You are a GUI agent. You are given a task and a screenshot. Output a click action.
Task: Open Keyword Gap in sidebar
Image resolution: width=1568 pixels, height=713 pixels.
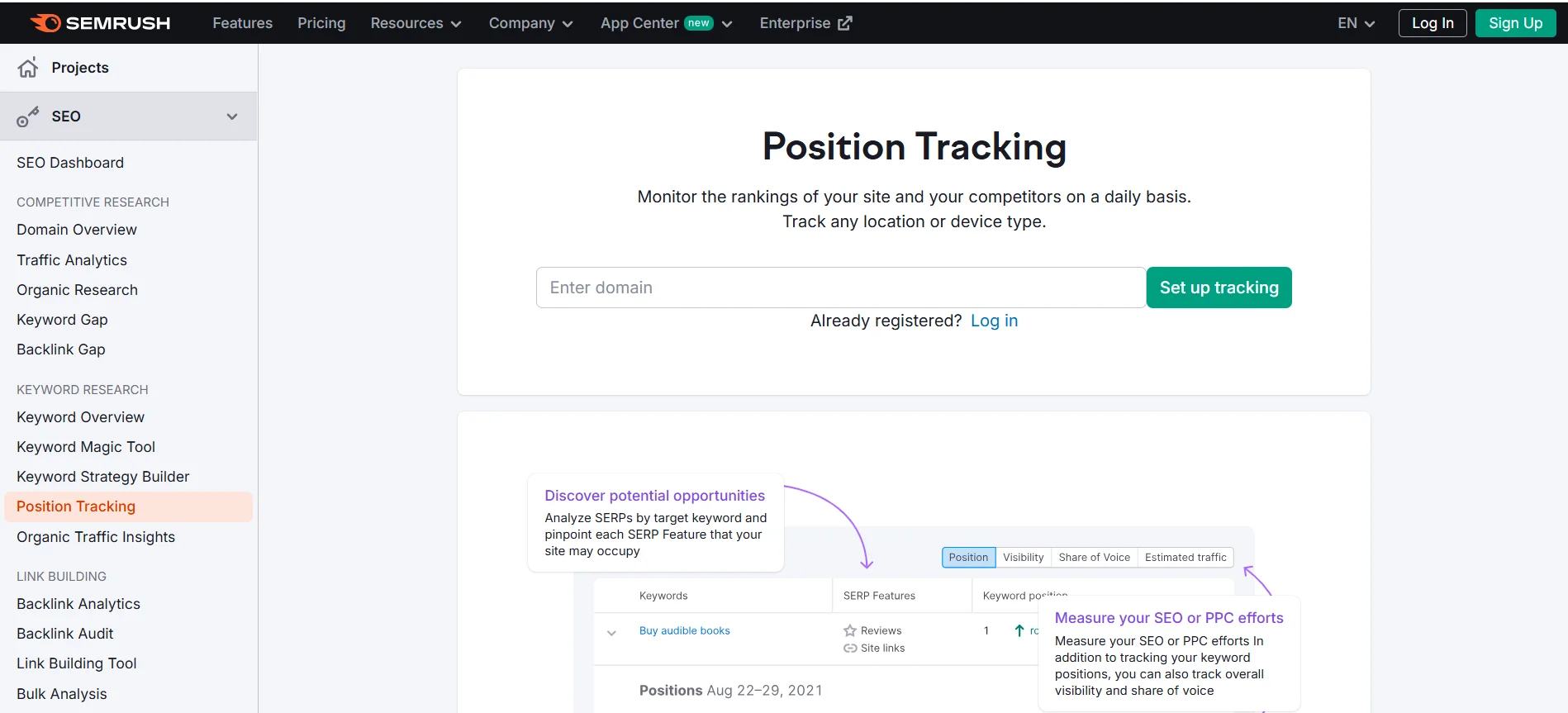(62, 320)
